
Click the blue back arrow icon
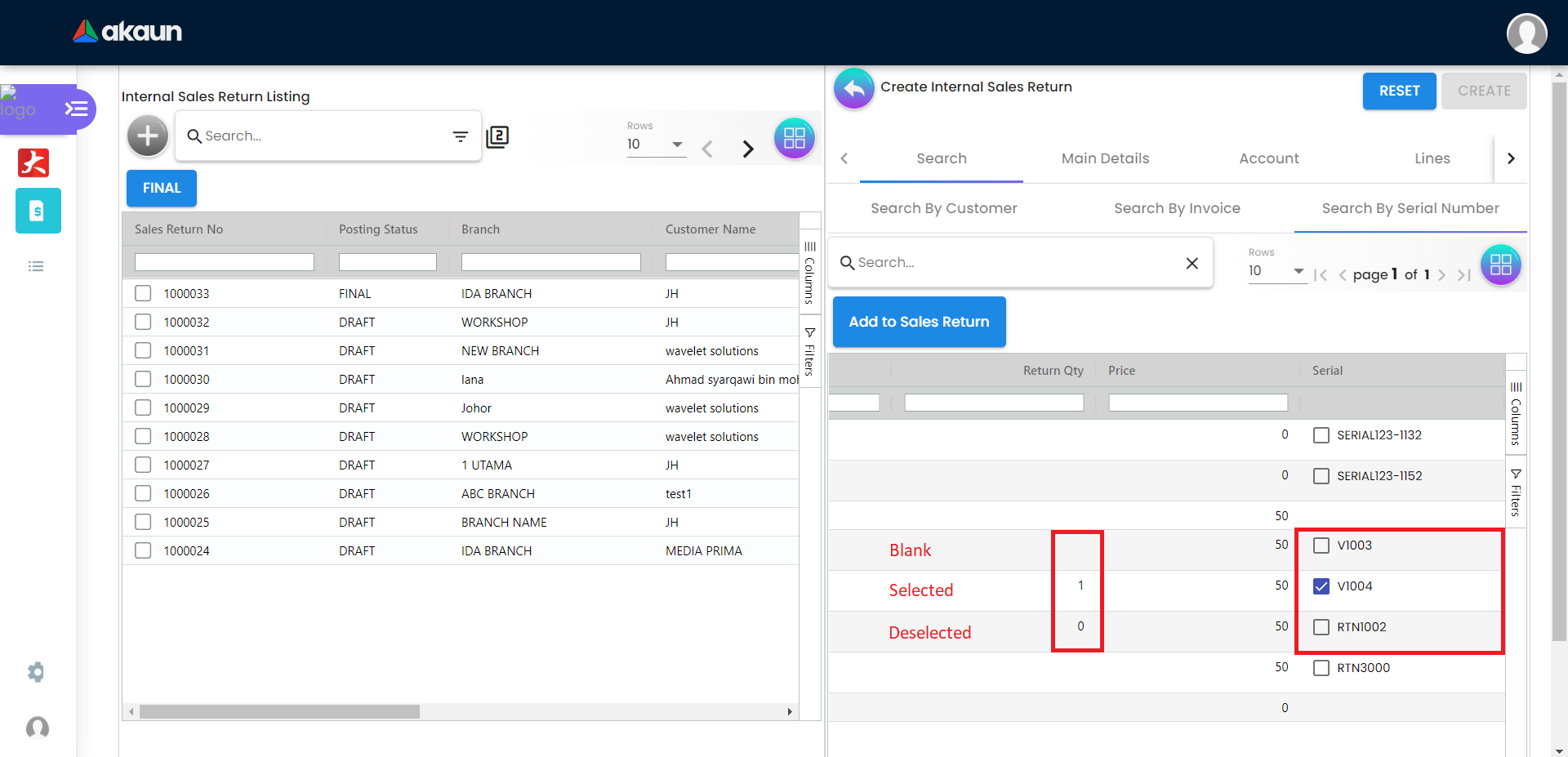(x=853, y=88)
